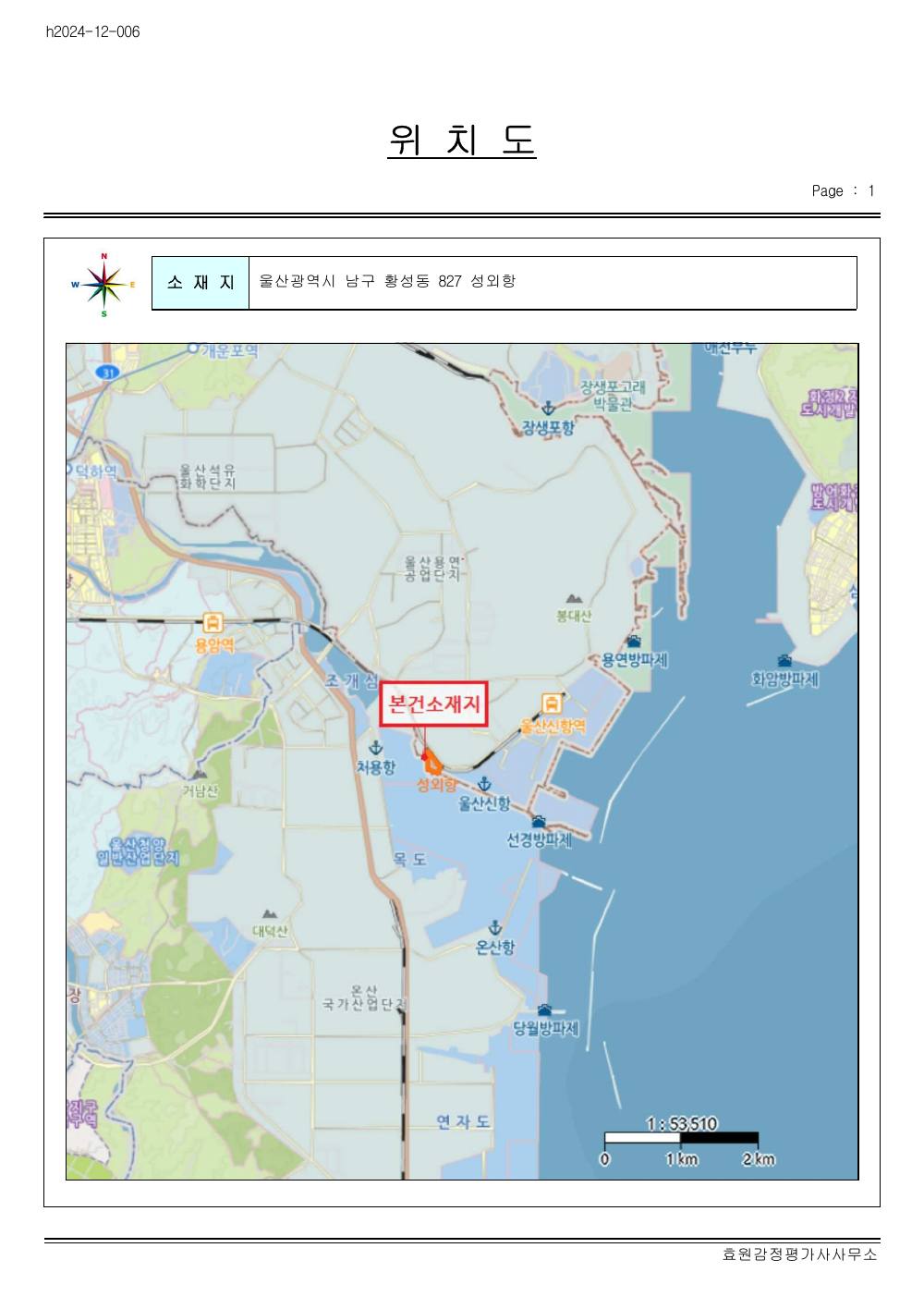Click the 선경방파제 label
The height and width of the screenshot is (1309, 924).
click(x=540, y=840)
